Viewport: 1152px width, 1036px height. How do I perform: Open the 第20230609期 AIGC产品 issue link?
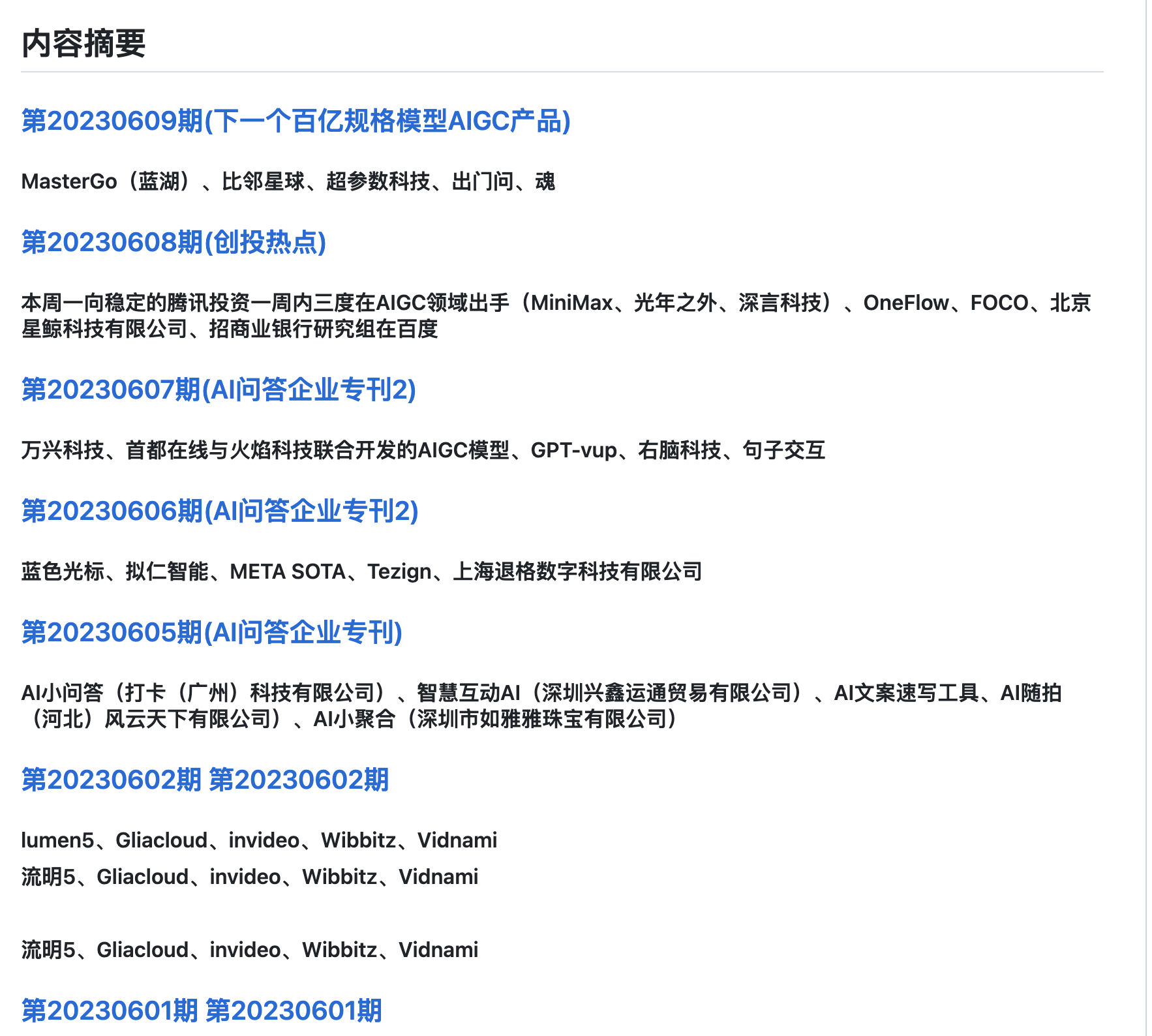click(x=296, y=121)
